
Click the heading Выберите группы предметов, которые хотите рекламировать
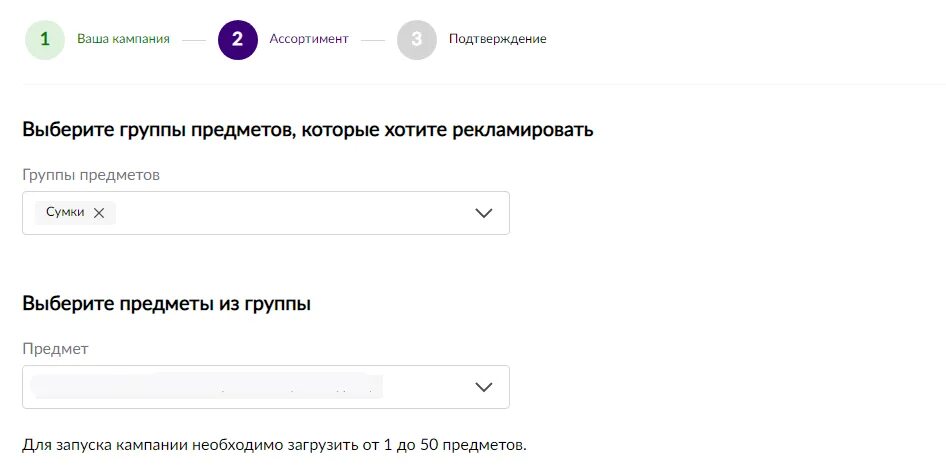pos(308,130)
